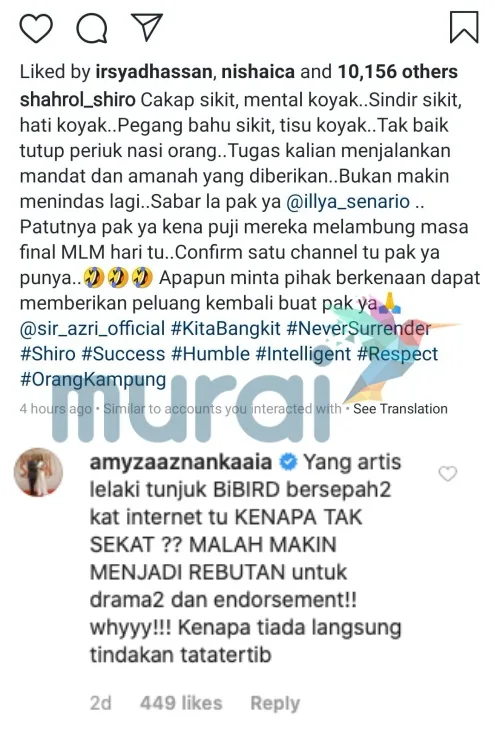Open comments via speech bubble icon
500x748 pixels.
[92, 28]
